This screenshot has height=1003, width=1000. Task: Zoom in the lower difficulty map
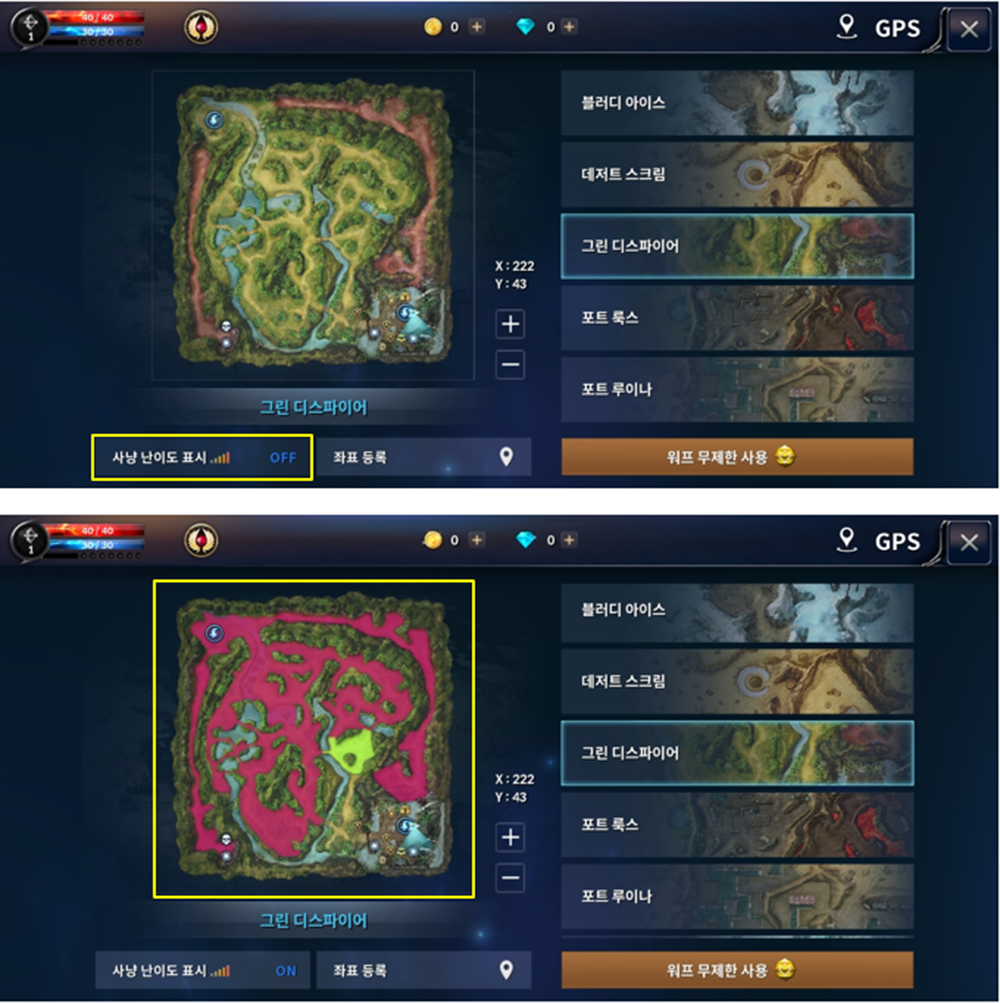tap(510, 837)
